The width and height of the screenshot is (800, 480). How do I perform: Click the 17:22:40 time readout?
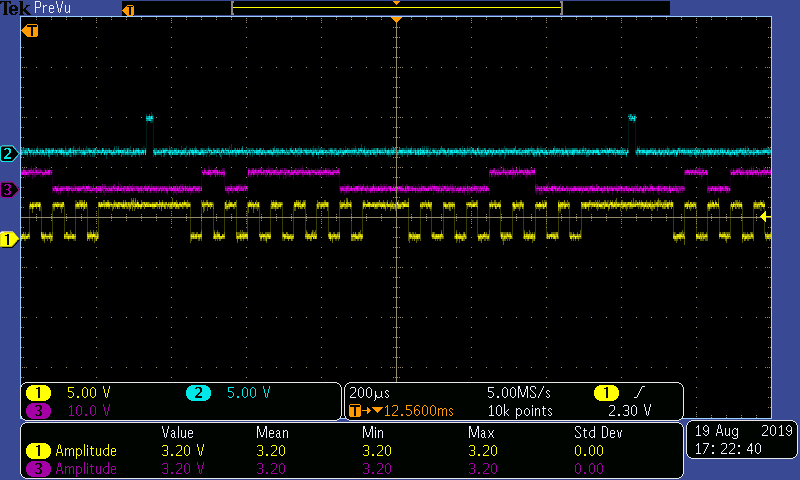(x=728, y=449)
